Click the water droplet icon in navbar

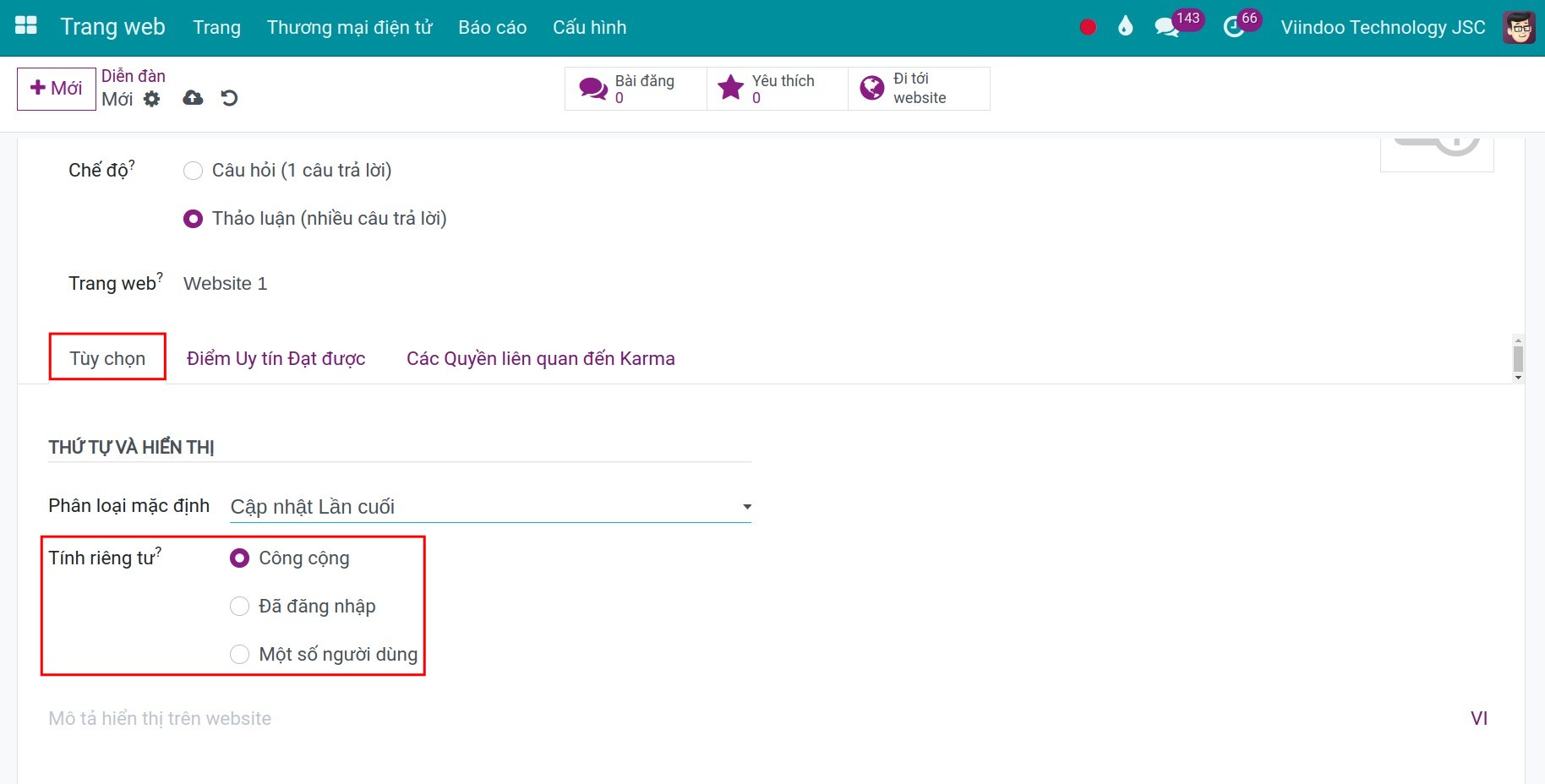[1125, 26]
